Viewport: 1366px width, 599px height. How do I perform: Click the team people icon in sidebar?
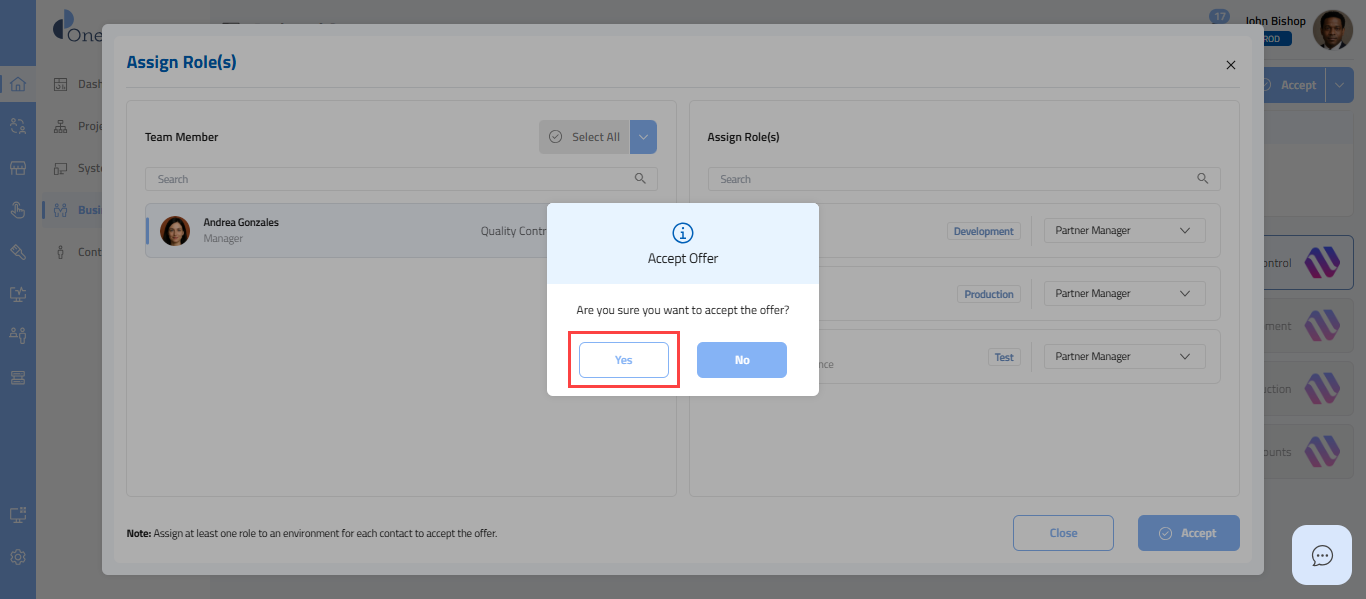pos(17,335)
